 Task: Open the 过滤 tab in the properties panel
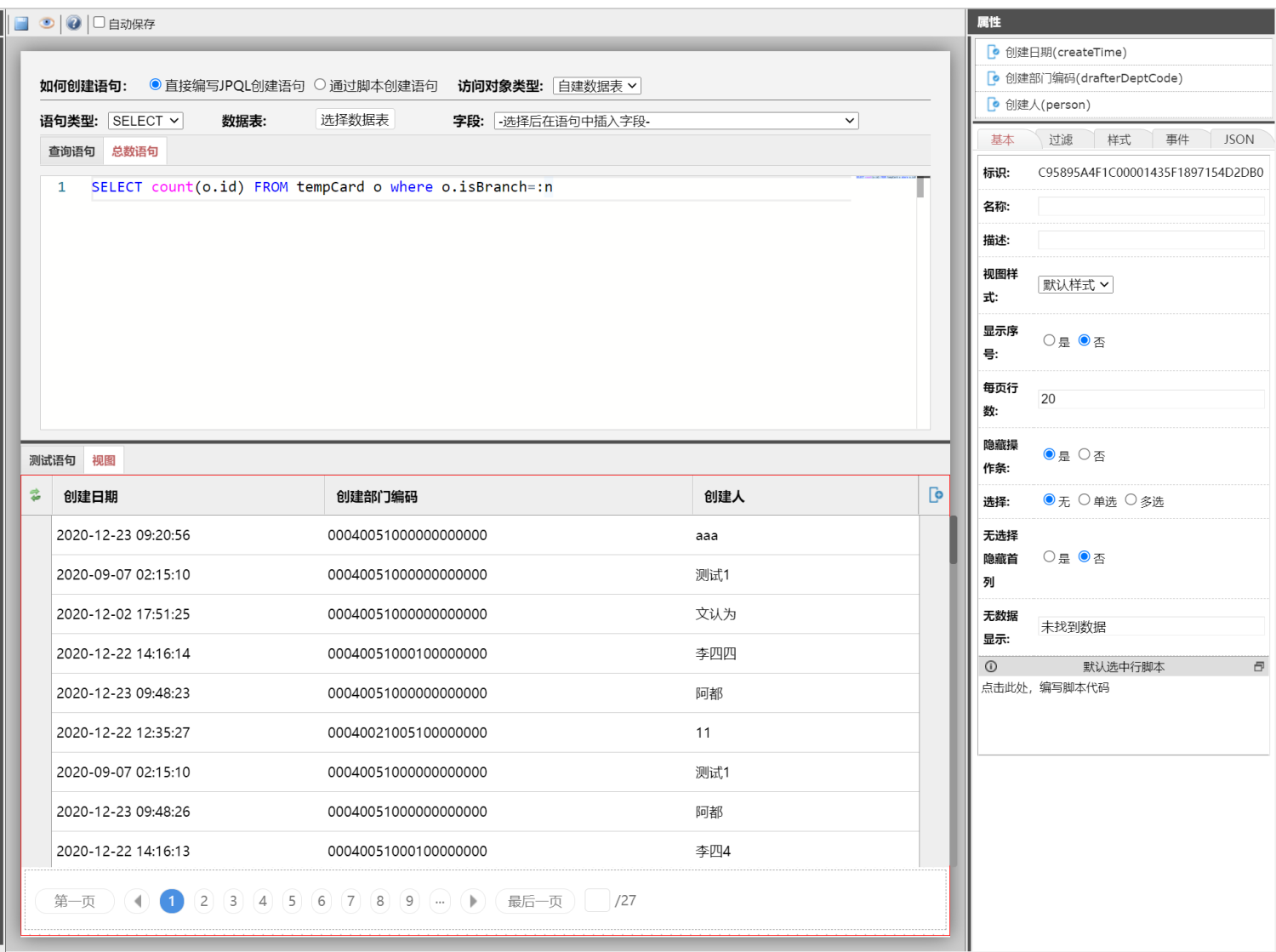click(x=1060, y=140)
